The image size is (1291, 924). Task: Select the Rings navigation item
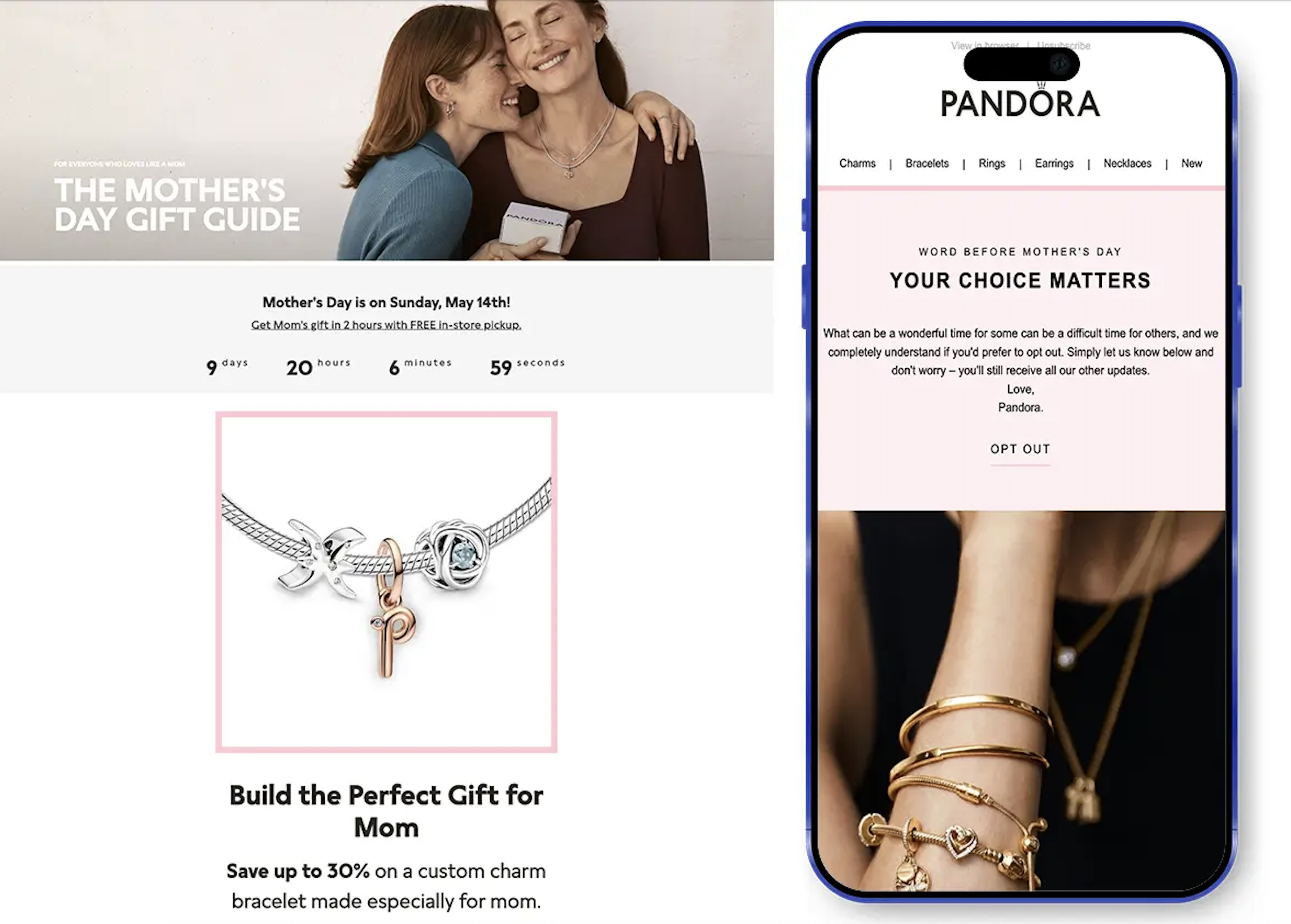click(x=992, y=163)
